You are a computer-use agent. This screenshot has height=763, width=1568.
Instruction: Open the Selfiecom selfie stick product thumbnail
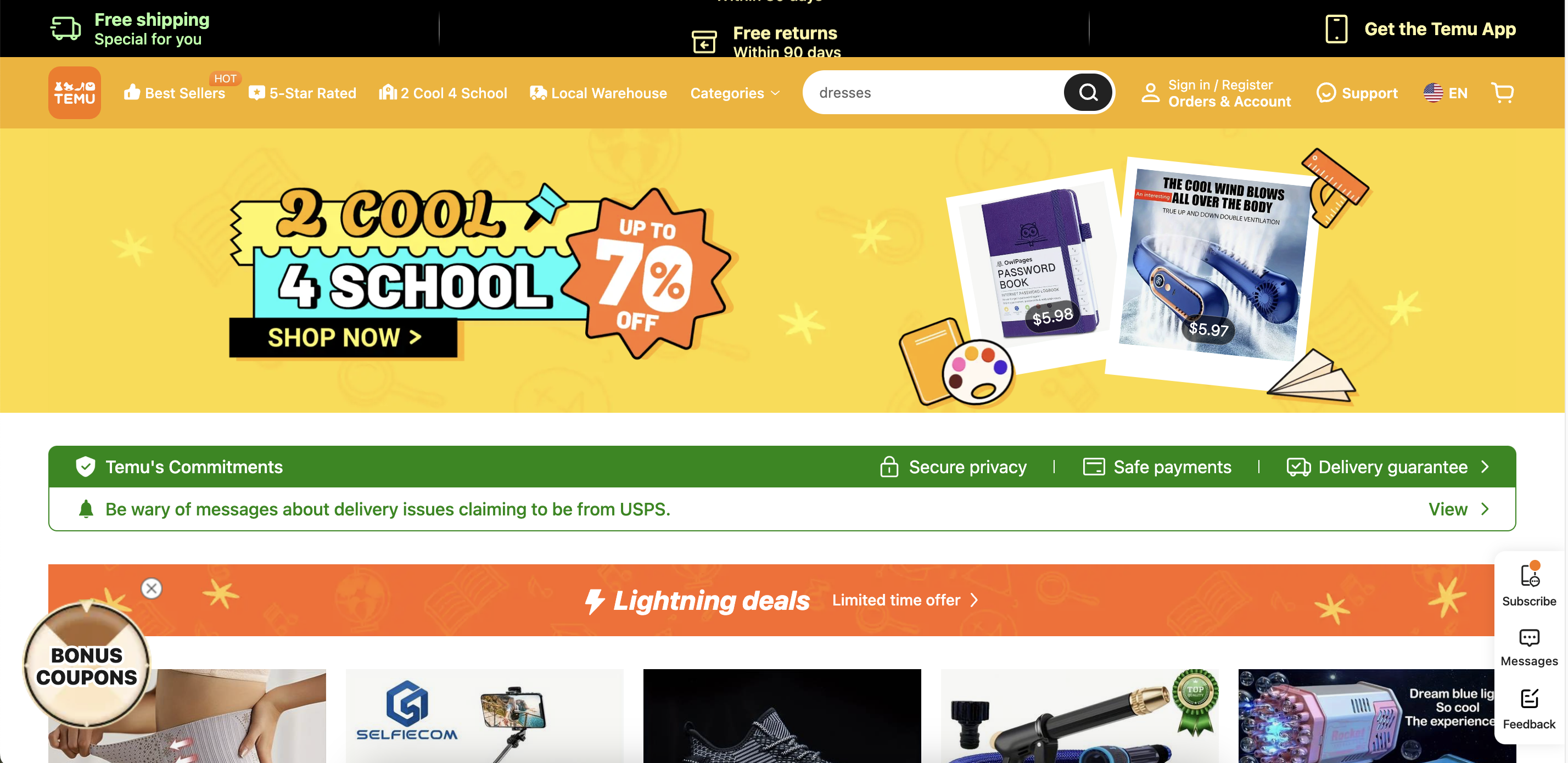click(x=485, y=716)
